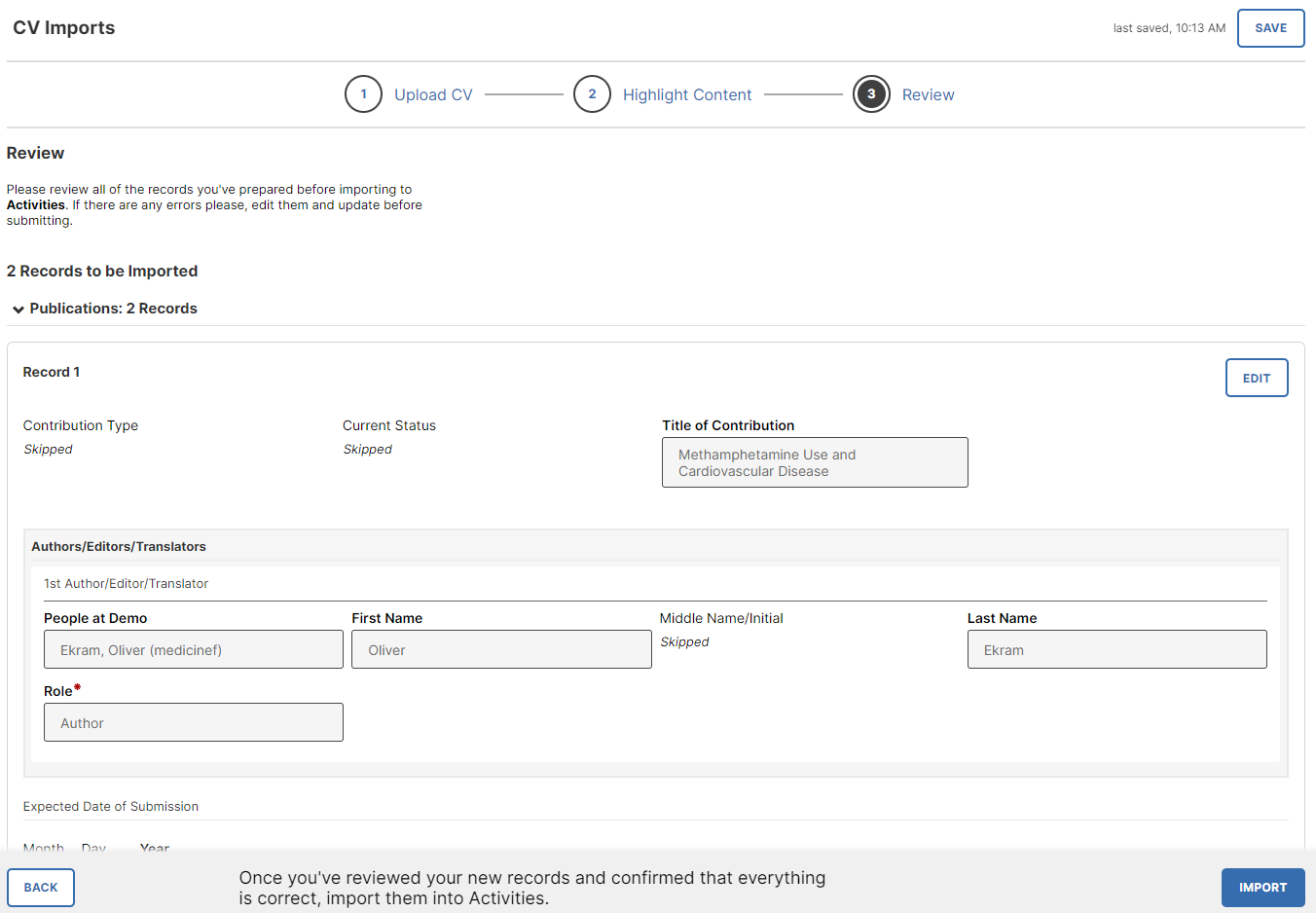Click the step 2 Highlight Content circle icon

593,93
